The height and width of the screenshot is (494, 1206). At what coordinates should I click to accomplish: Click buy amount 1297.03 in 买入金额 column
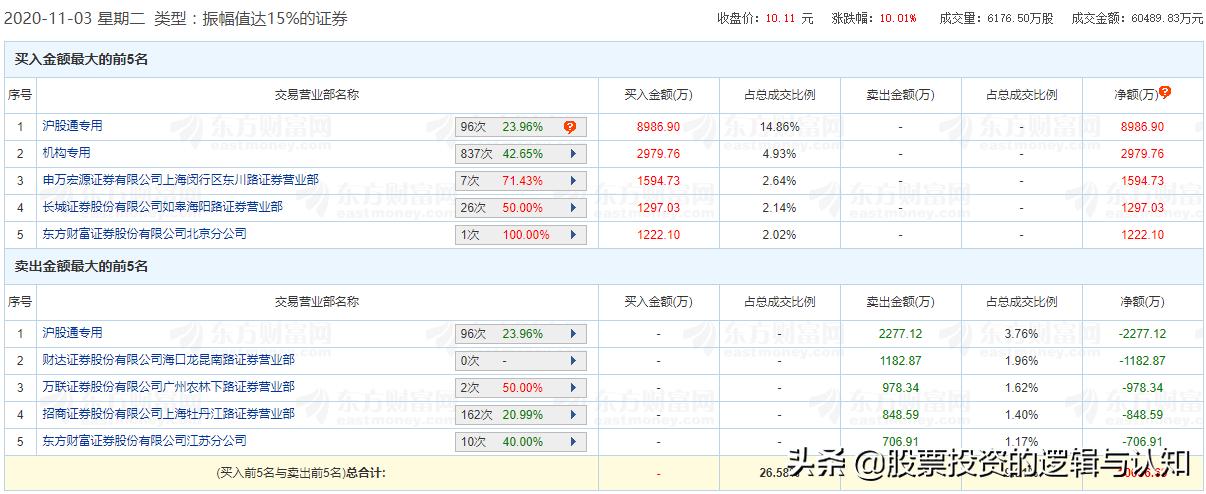point(658,208)
